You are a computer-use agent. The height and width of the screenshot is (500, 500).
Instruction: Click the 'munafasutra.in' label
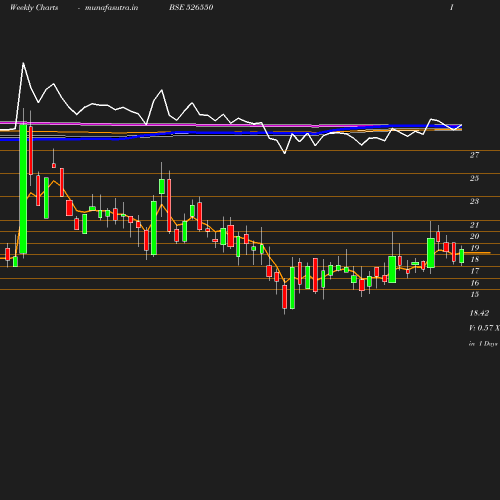pos(111,8)
